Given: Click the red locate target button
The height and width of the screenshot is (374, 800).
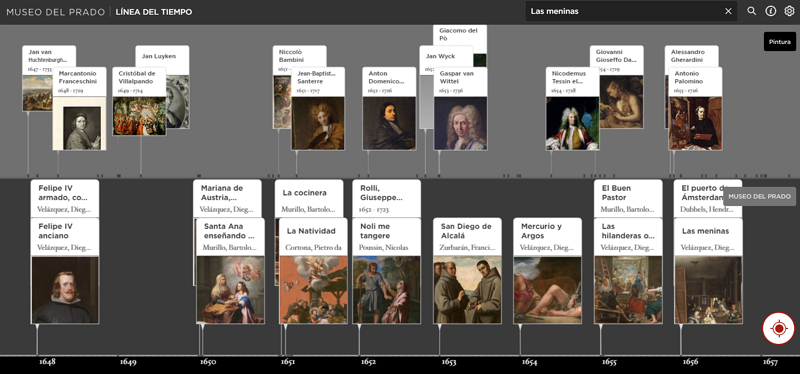Looking at the screenshot, I should click(x=779, y=329).
